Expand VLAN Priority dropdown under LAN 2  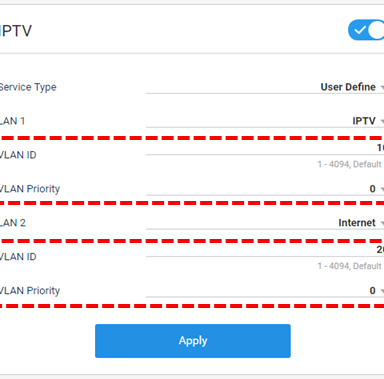265,291
